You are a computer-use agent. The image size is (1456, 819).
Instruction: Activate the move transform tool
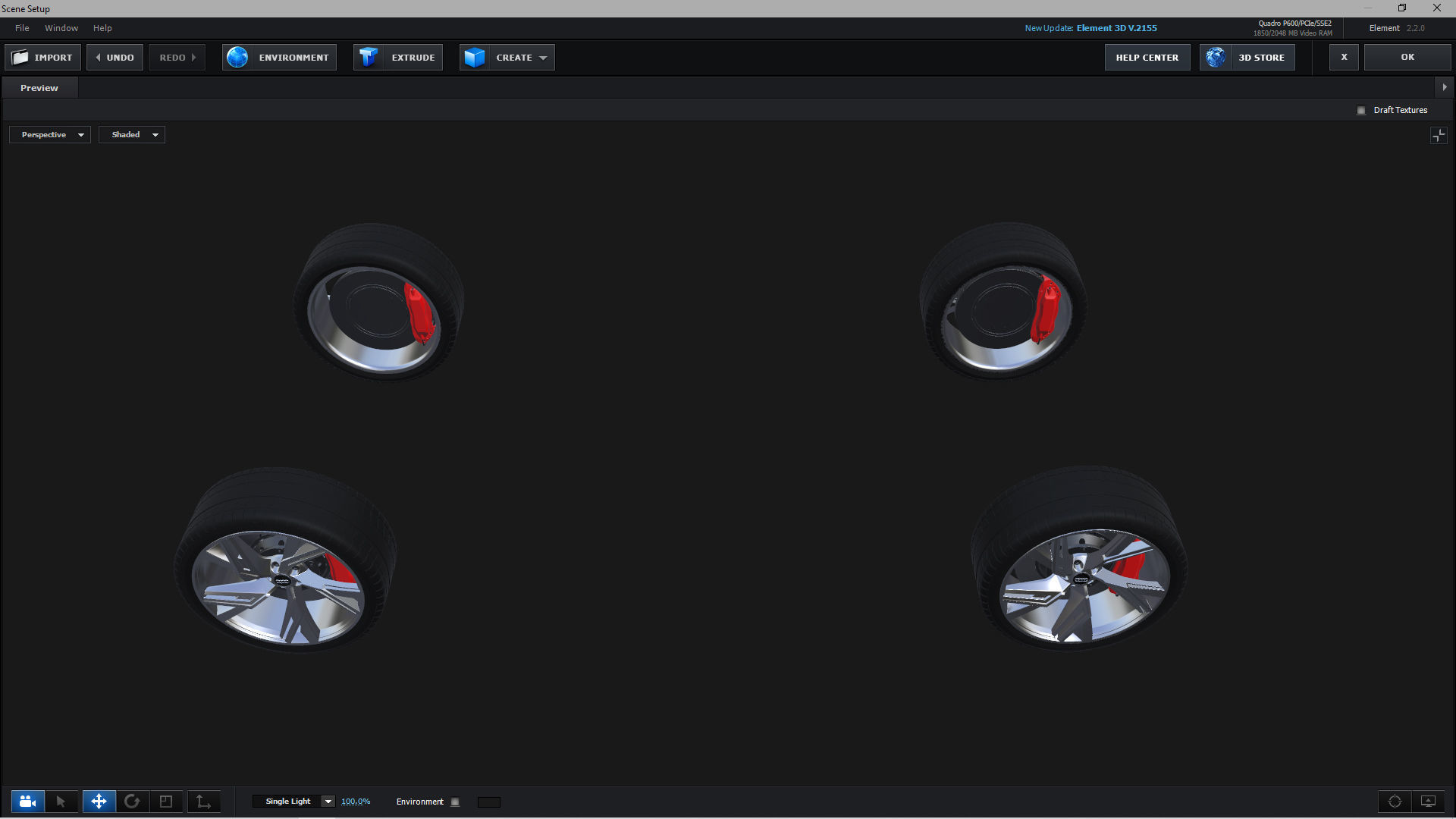coord(99,802)
